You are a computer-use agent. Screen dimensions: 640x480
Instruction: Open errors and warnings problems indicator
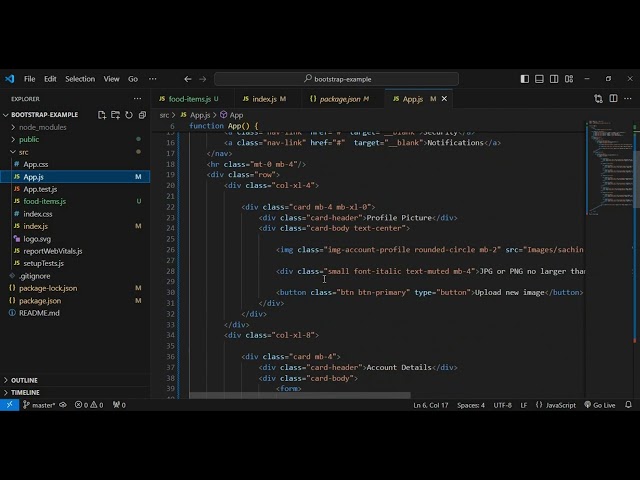coord(89,405)
